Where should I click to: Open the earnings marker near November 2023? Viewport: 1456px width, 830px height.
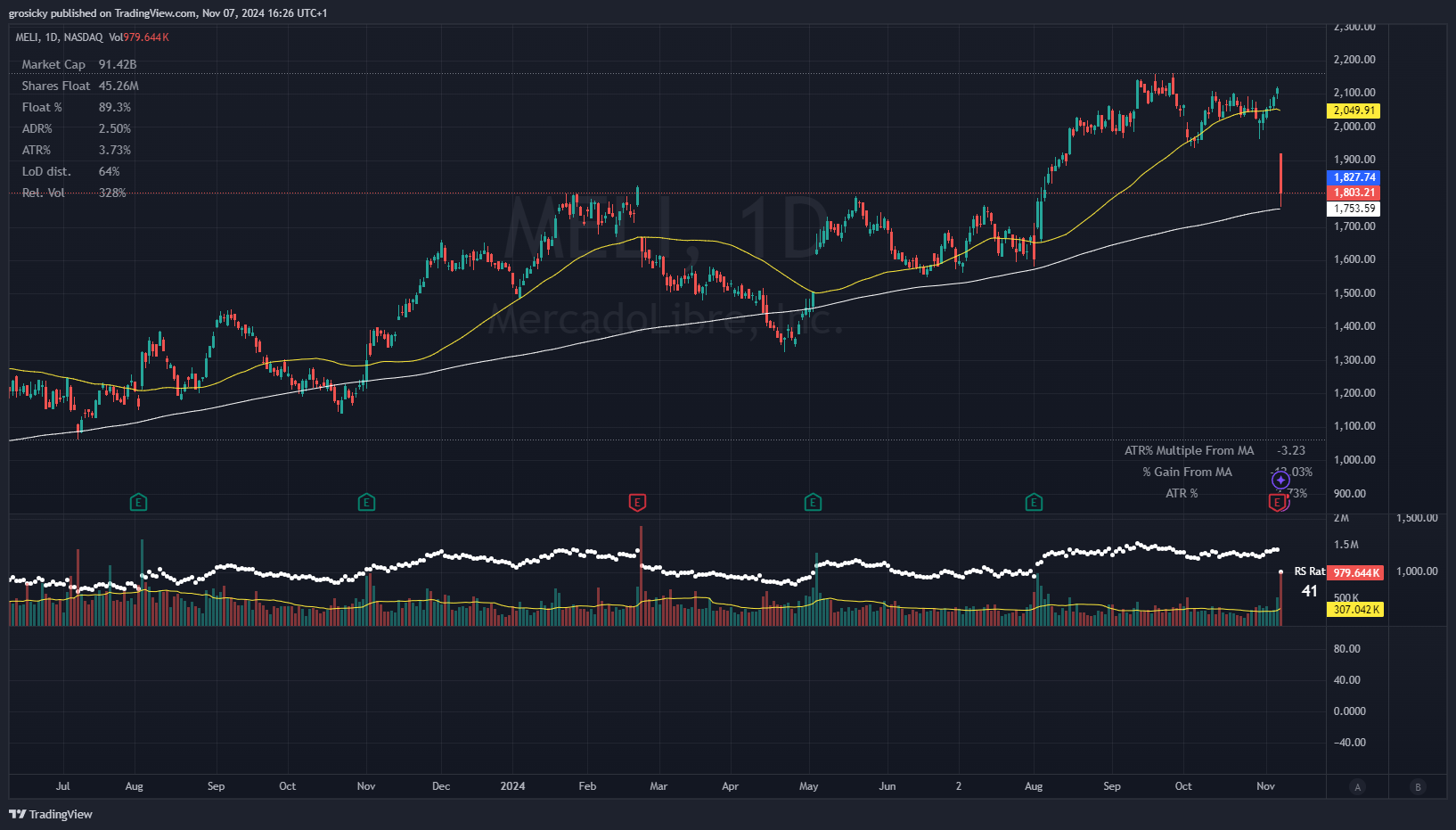coord(366,503)
